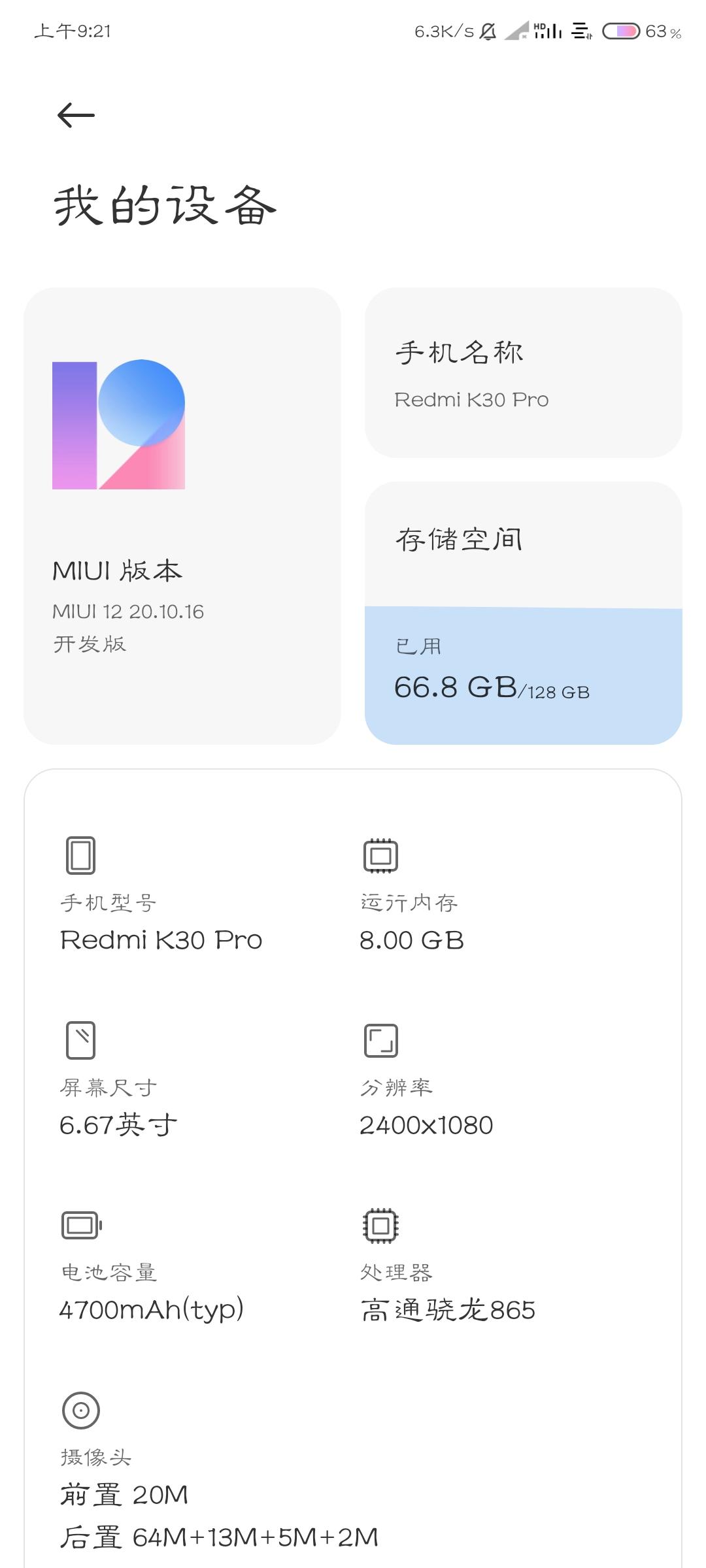Open the phone name card
The height and width of the screenshot is (1568, 706).
click(523, 372)
